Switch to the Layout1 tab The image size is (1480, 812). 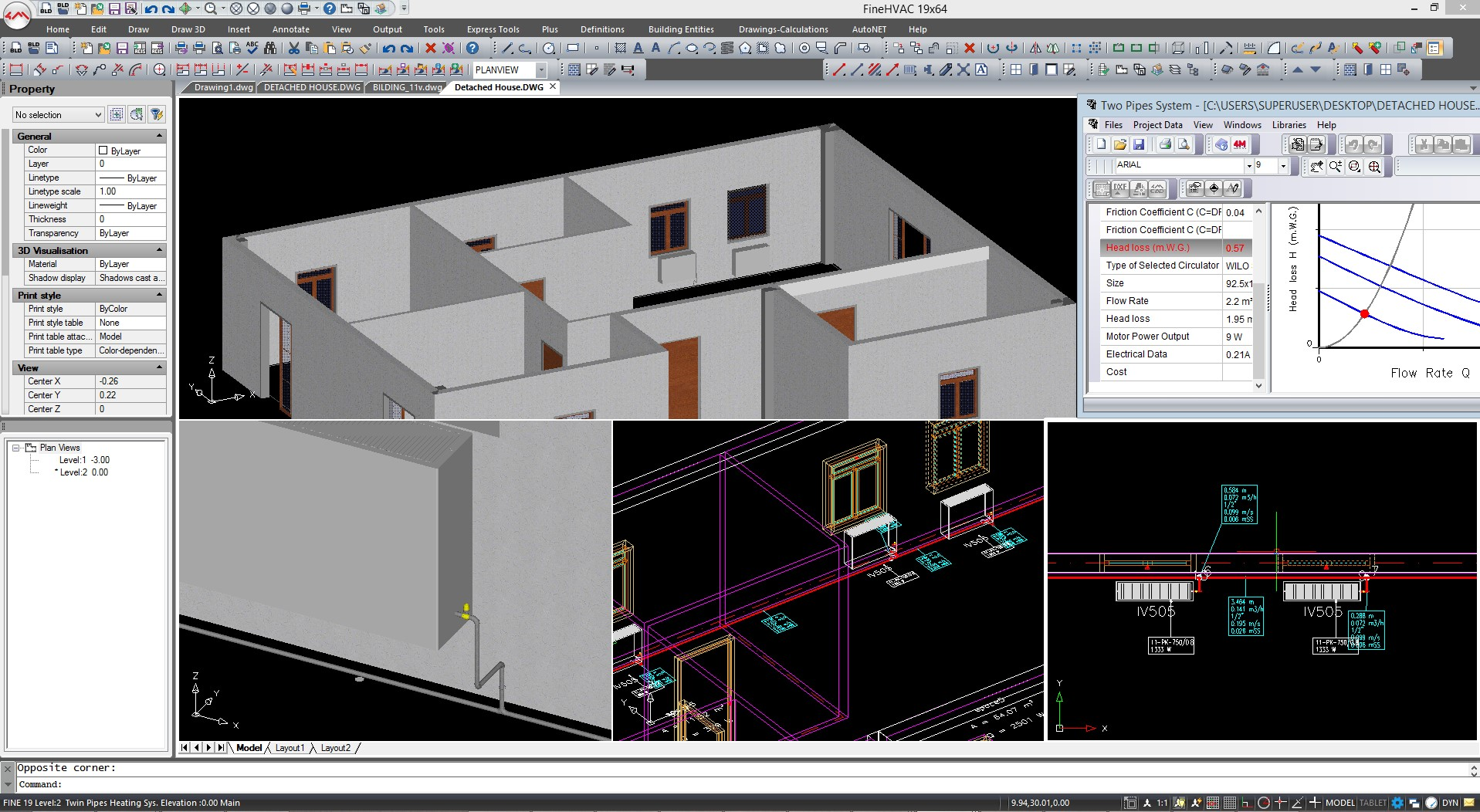(290, 748)
